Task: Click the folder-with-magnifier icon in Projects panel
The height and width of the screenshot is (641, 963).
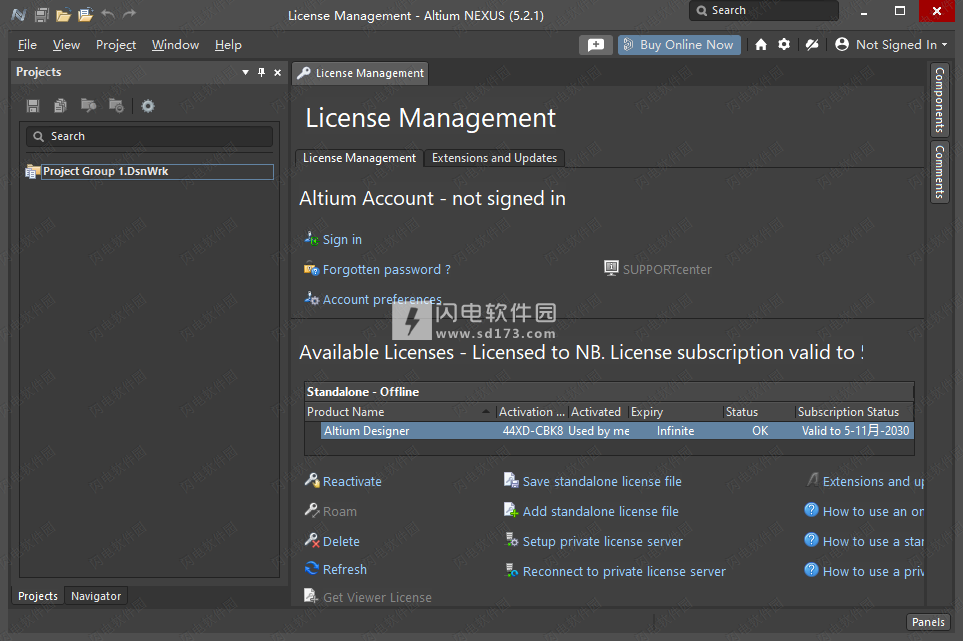Action: coord(88,106)
